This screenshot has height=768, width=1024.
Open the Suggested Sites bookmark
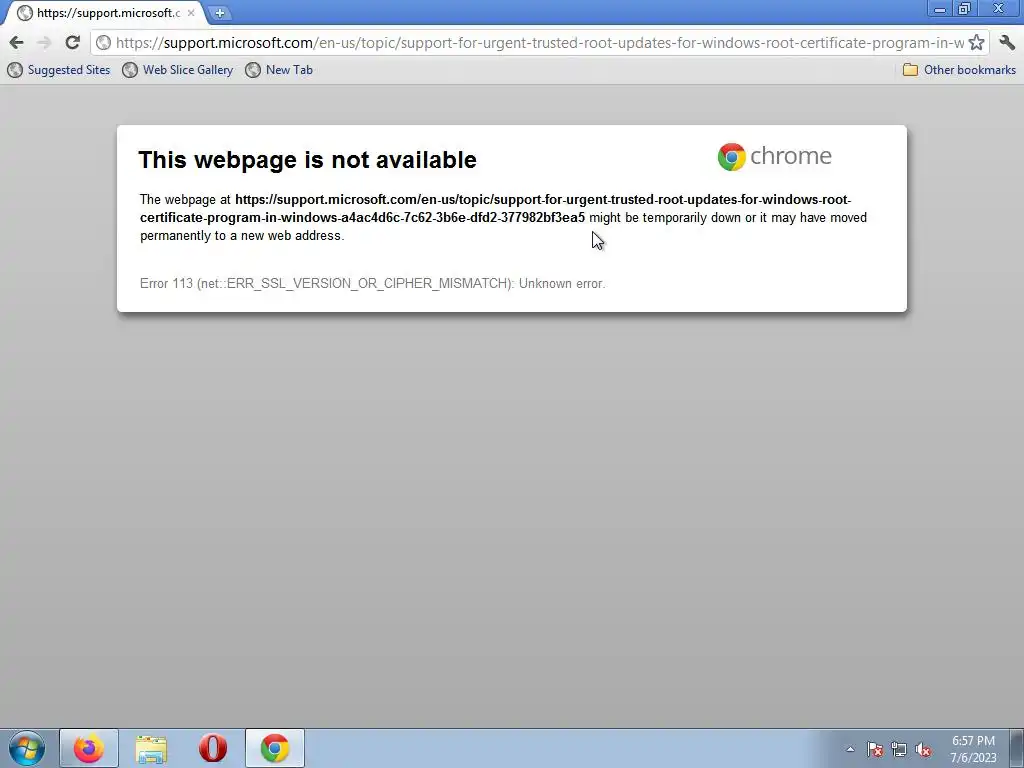(x=59, y=70)
